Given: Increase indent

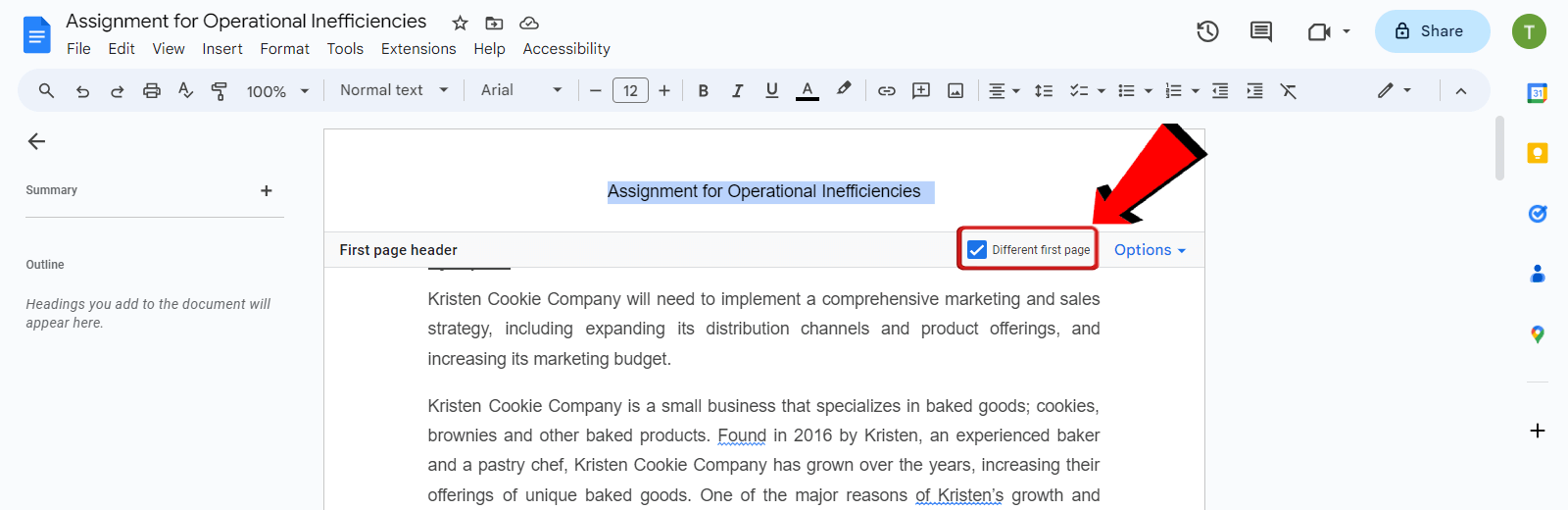Looking at the screenshot, I should coord(1254,90).
